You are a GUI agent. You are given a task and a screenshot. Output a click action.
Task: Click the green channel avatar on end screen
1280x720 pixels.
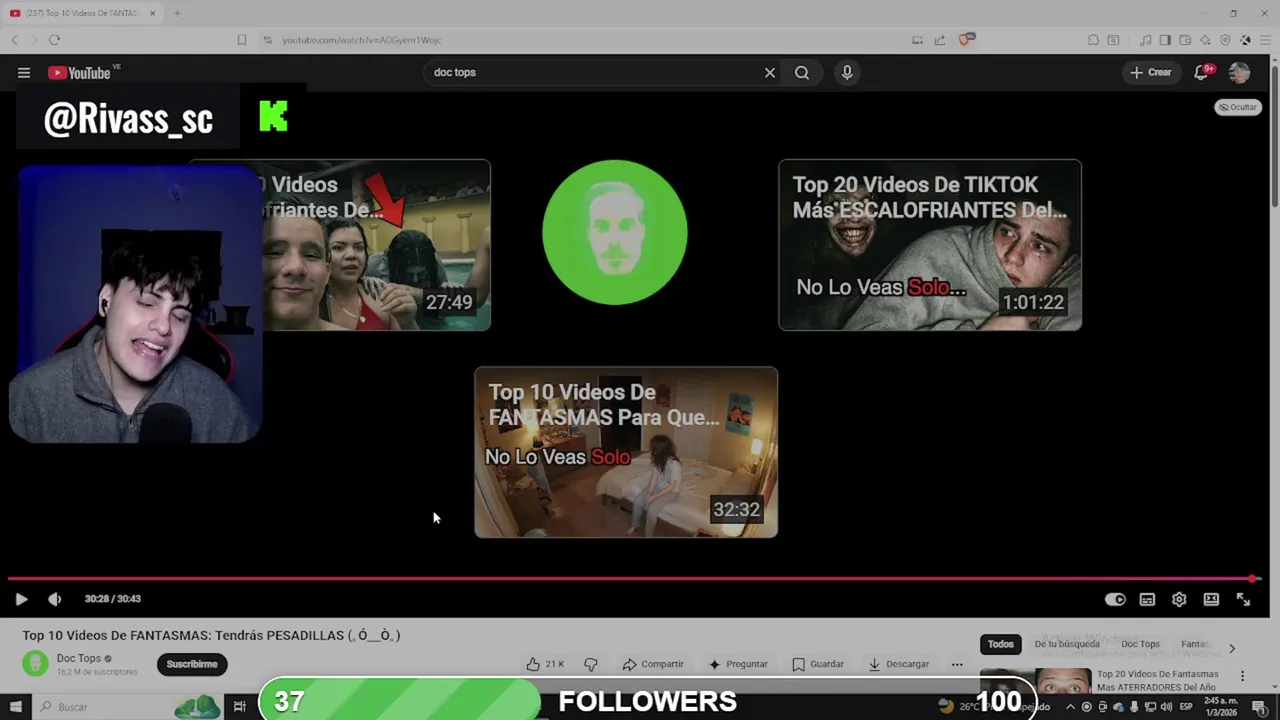(x=615, y=232)
